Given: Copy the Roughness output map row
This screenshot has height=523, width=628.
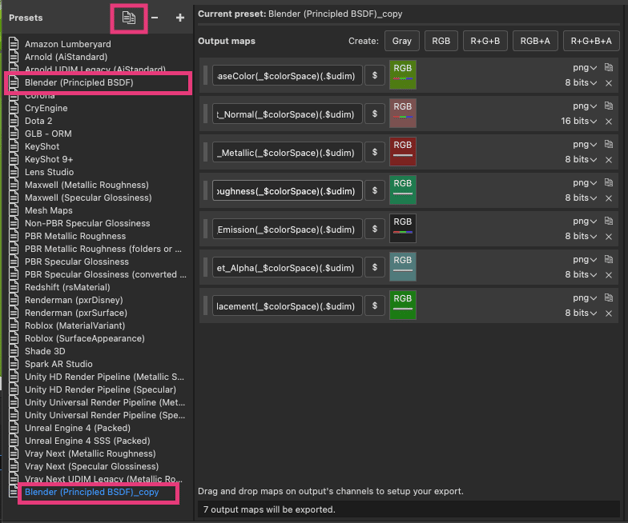Looking at the screenshot, I should 609,183.
